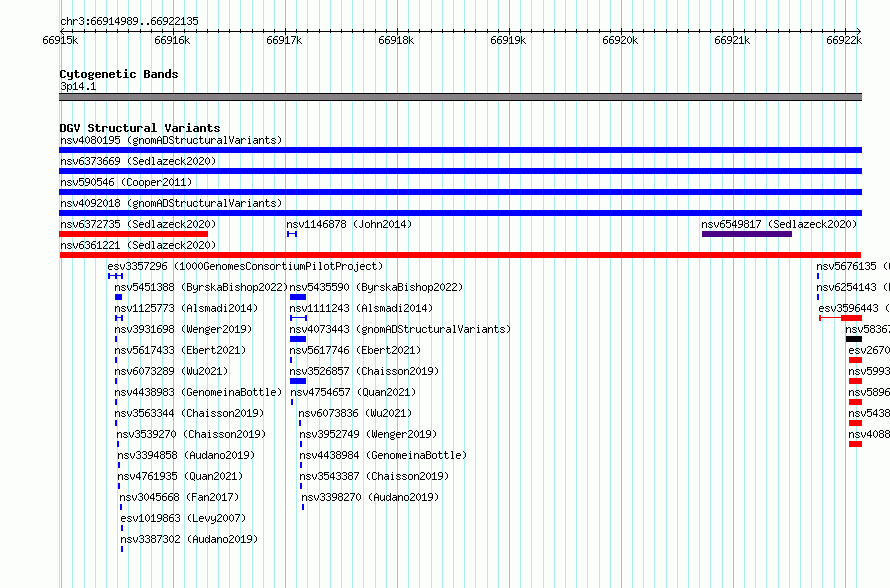Image resolution: width=890 pixels, height=588 pixels.
Task: Click the 66920k ruler position
Action: point(620,40)
